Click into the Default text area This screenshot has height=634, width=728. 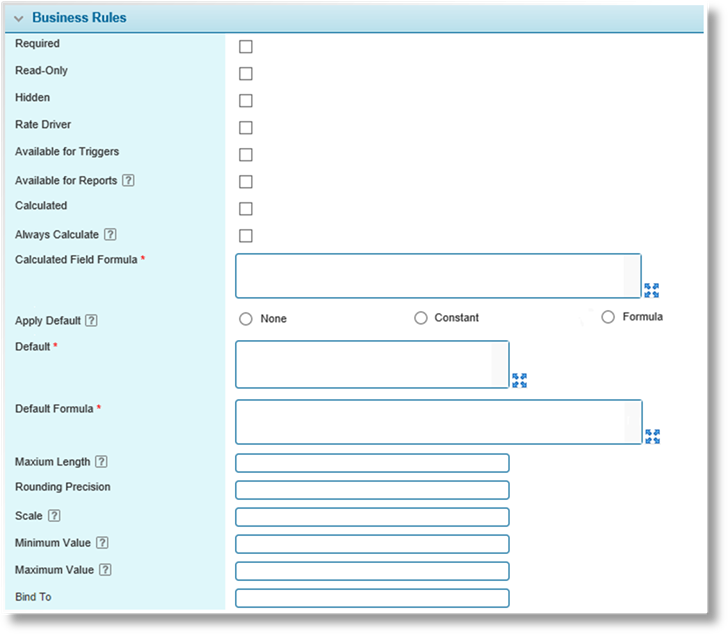point(372,364)
